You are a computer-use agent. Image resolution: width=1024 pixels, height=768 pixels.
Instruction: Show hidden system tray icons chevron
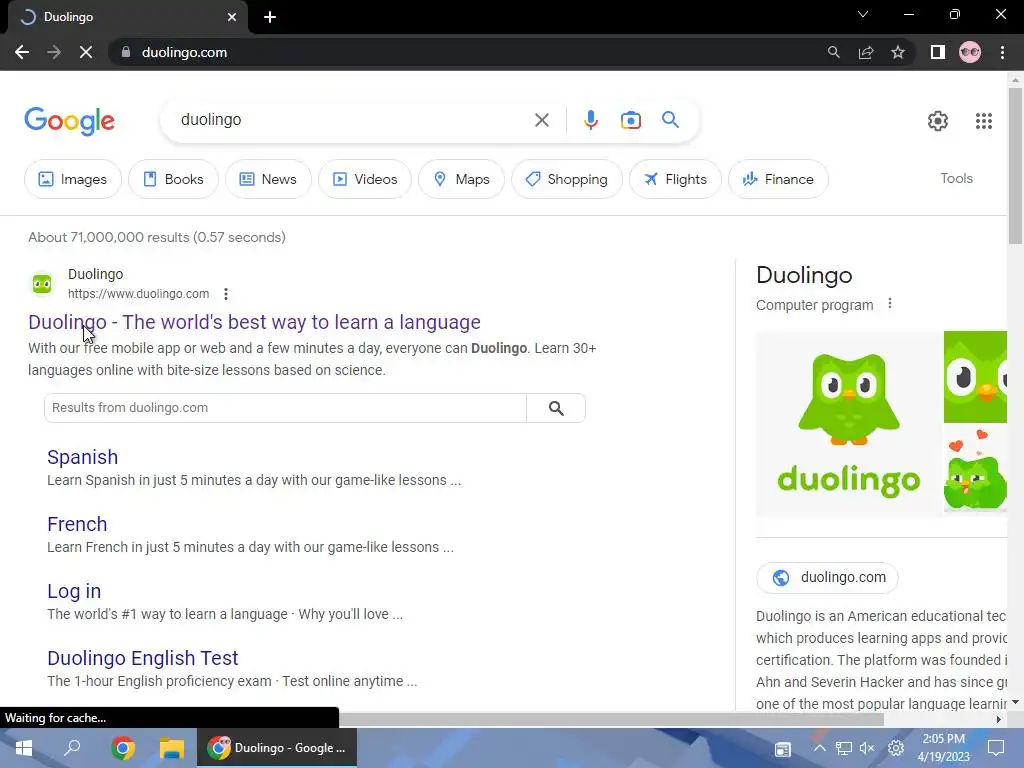820,748
